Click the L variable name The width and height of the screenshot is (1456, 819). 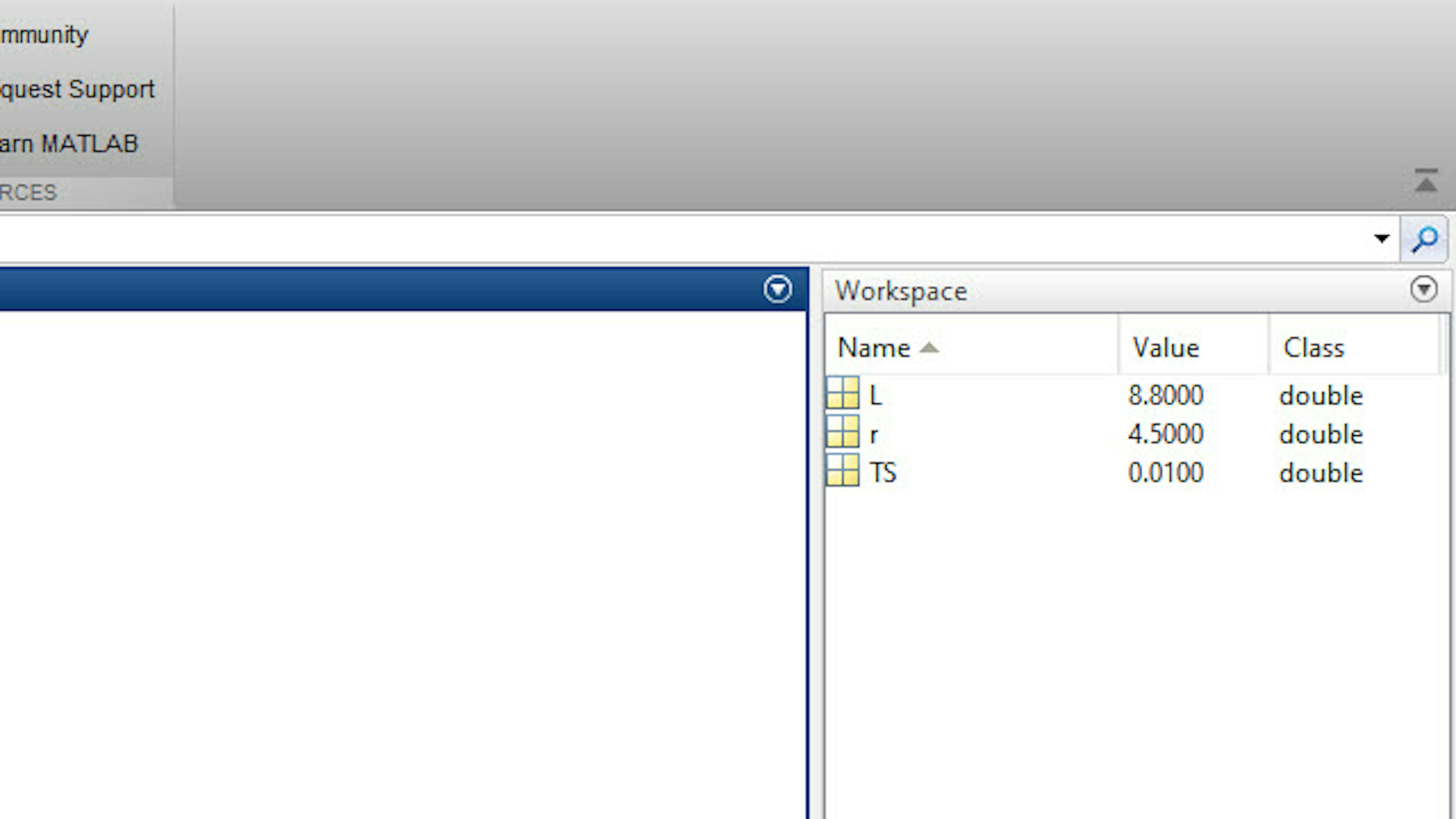click(876, 396)
